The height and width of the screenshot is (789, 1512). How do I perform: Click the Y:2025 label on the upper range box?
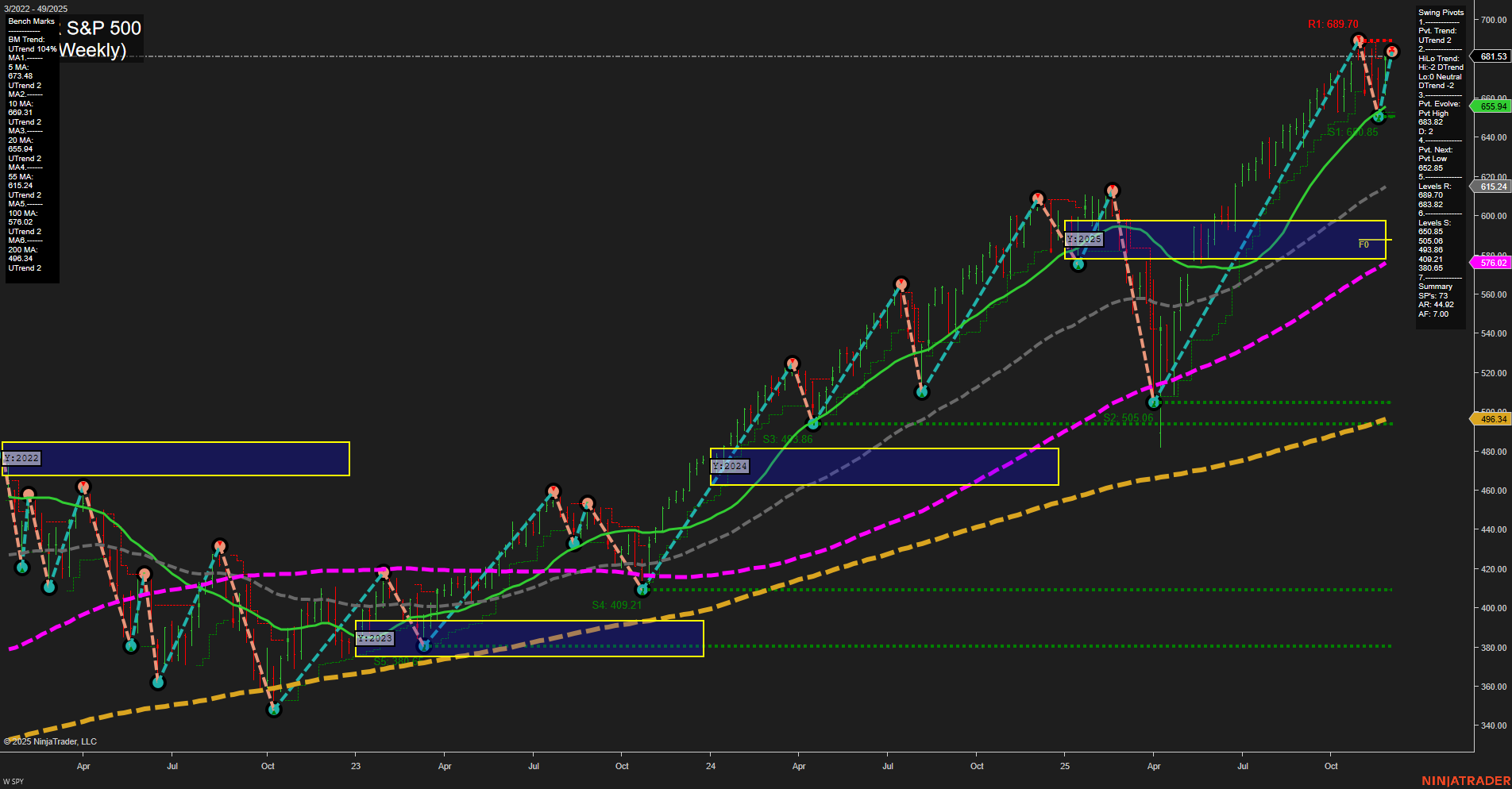click(1084, 238)
